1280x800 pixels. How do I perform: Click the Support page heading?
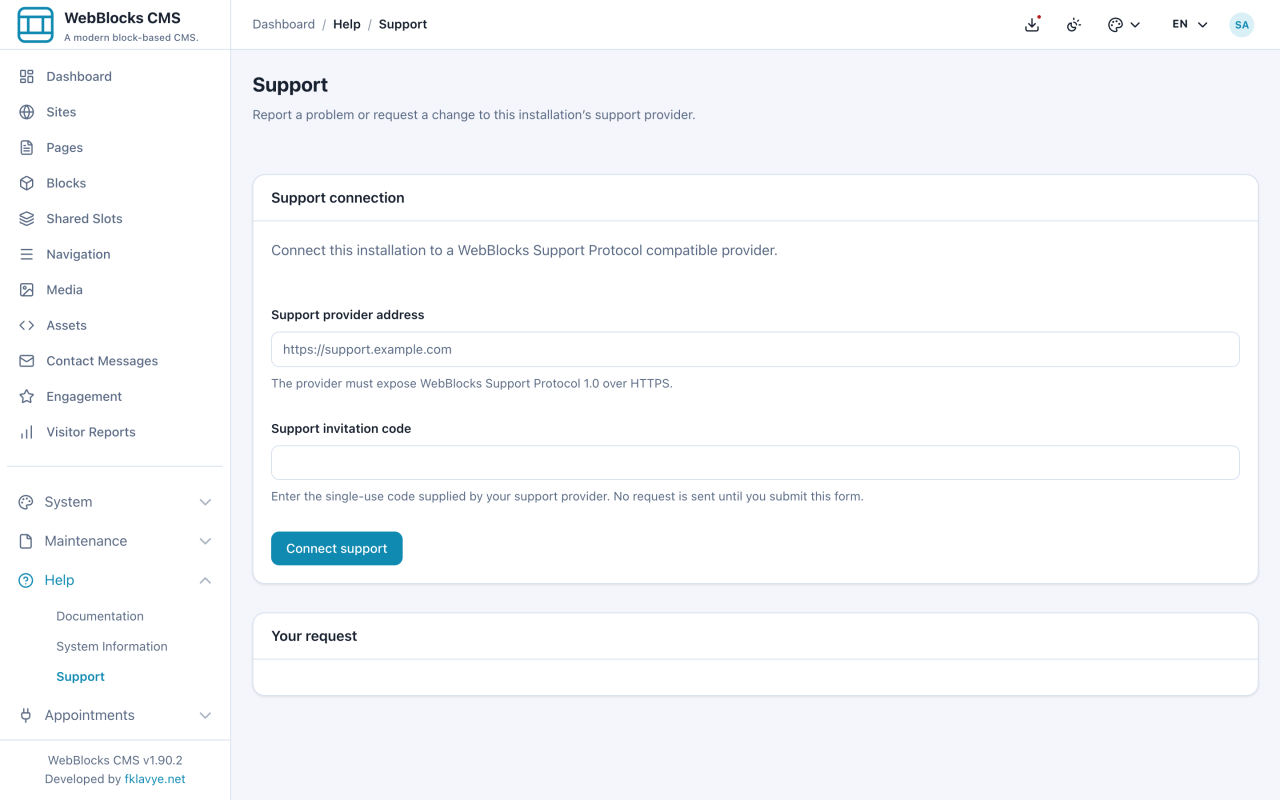pos(290,85)
